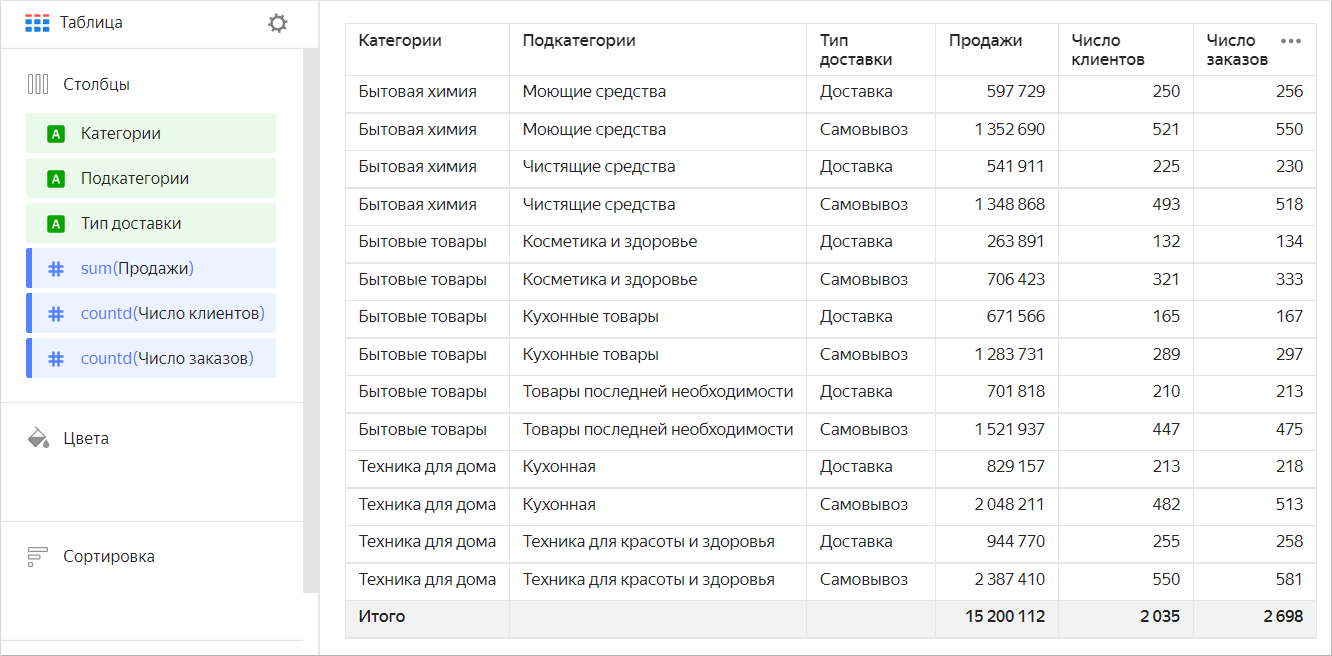Click the Сортировка sorting icon
1332x656 pixels.
37,556
